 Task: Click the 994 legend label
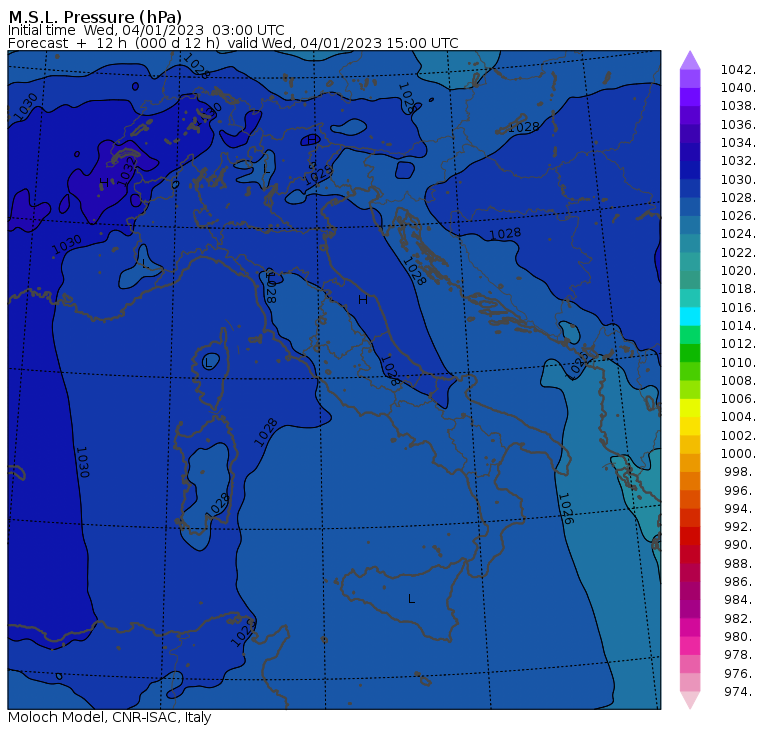(740, 509)
